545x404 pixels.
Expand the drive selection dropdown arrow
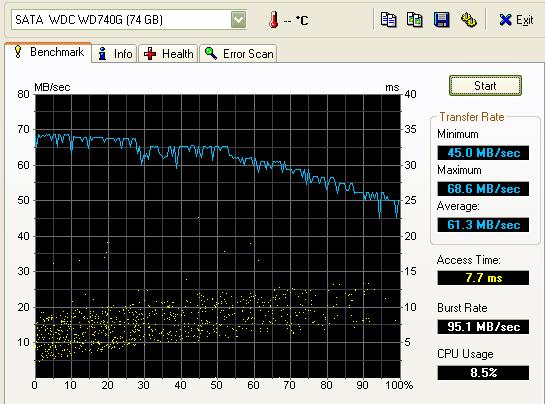238,20
